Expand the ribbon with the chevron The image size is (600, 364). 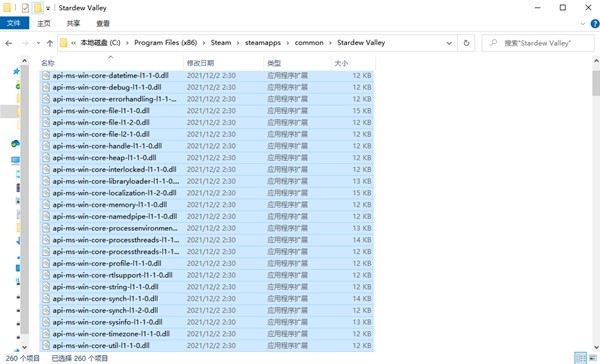click(583, 24)
